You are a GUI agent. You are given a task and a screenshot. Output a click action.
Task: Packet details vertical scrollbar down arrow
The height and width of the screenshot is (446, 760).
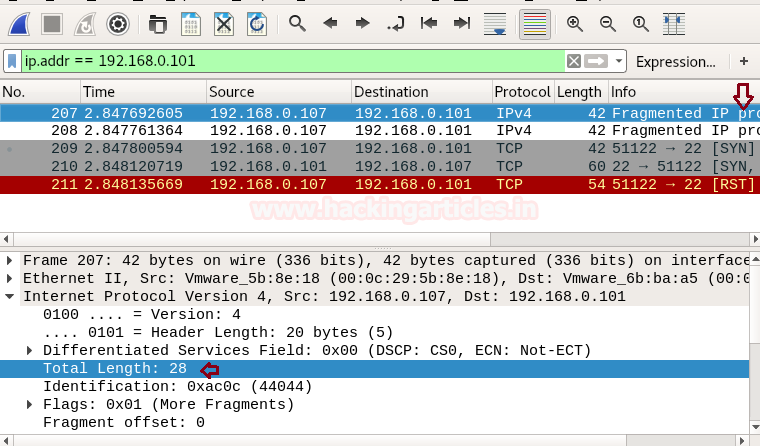coord(755,427)
